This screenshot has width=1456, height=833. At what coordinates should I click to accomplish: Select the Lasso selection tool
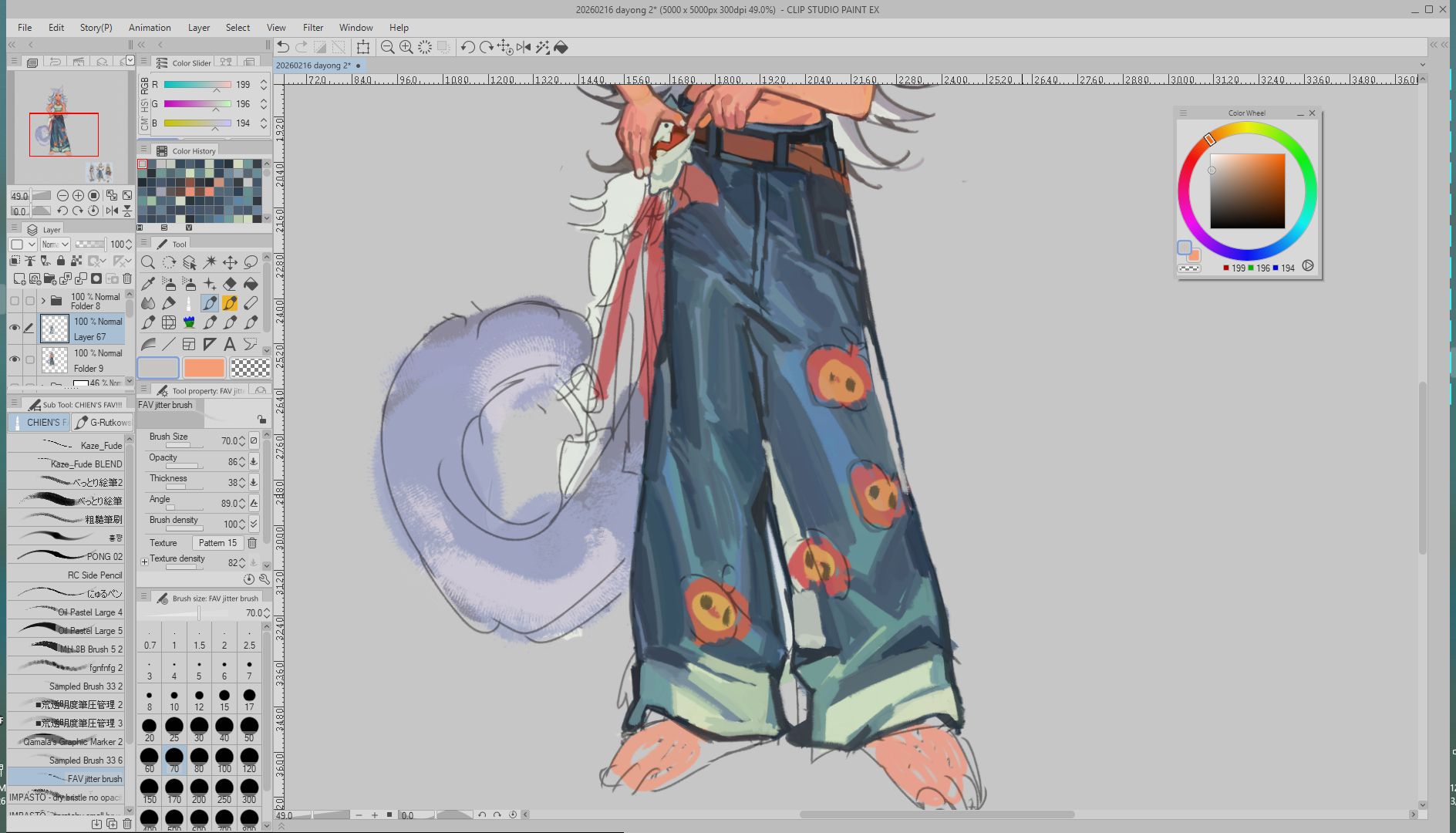point(251,262)
